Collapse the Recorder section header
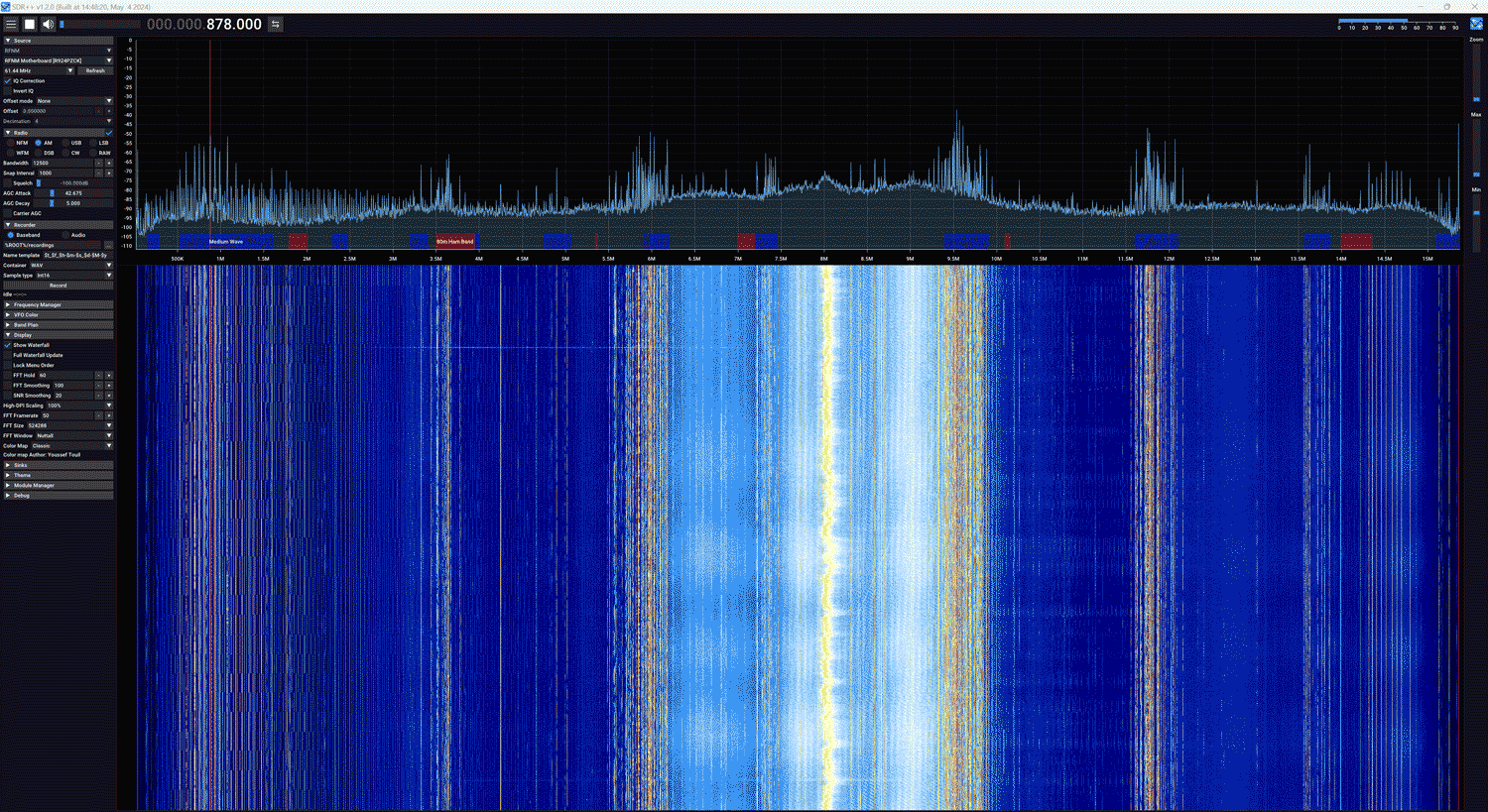The image size is (1488, 812). pos(58,225)
